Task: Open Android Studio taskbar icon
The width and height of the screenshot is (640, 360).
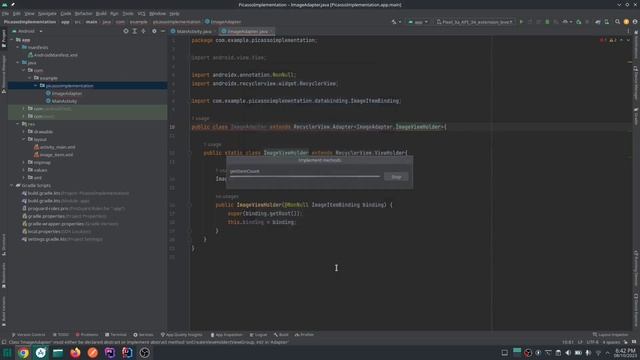Action: 41,353
